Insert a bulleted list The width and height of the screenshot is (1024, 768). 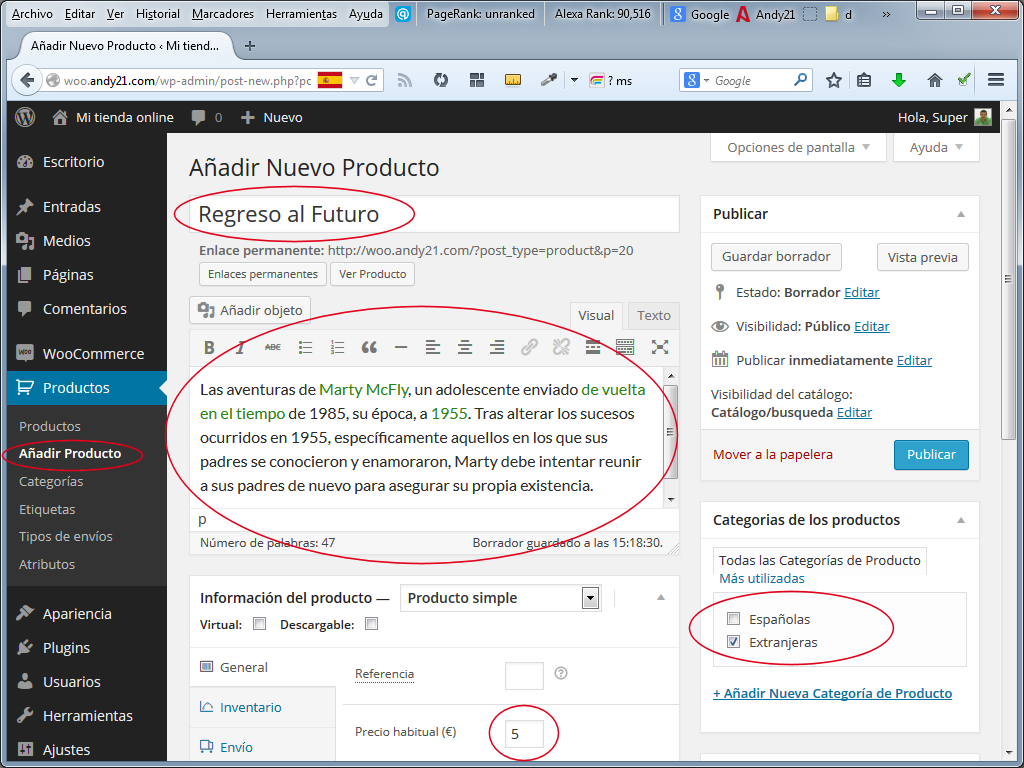305,347
